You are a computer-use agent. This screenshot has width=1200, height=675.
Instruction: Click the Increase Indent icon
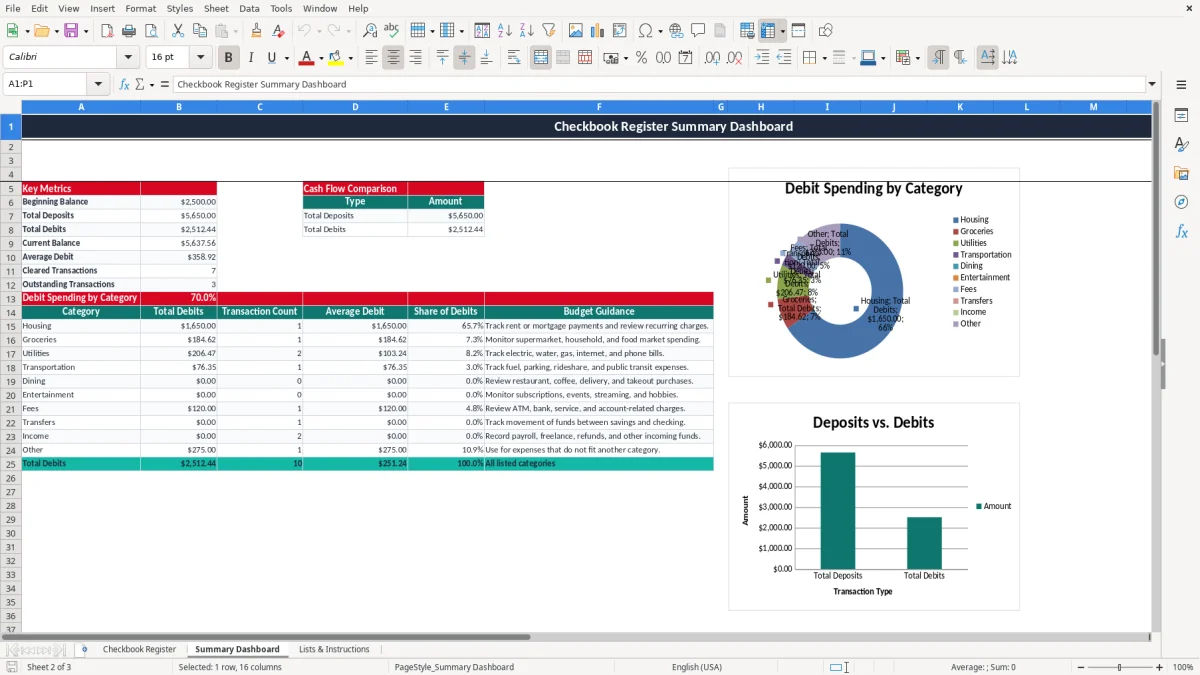(x=762, y=58)
